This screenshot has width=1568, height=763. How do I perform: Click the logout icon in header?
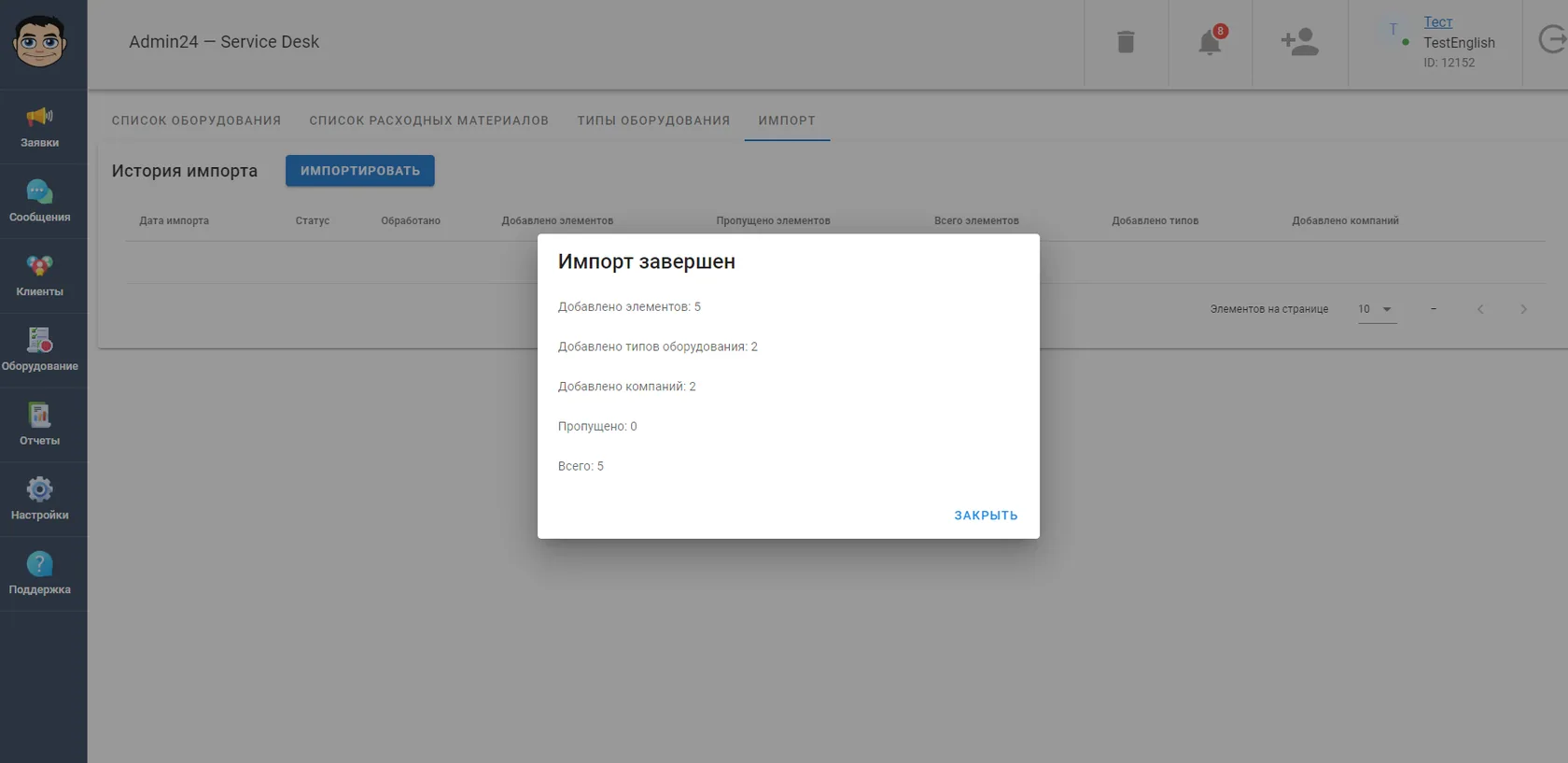coord(1552,40)
